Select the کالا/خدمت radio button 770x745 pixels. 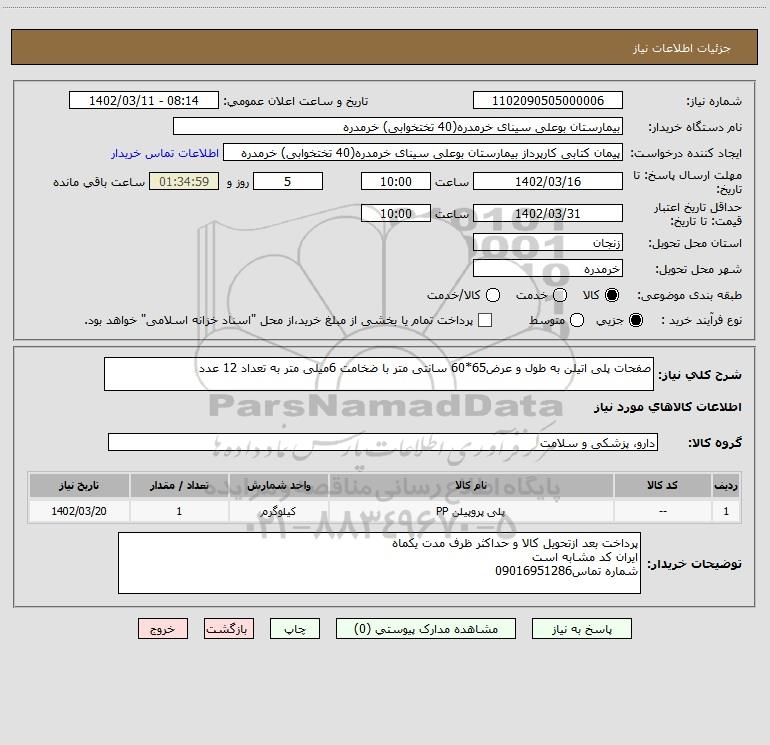coord(493,295)
